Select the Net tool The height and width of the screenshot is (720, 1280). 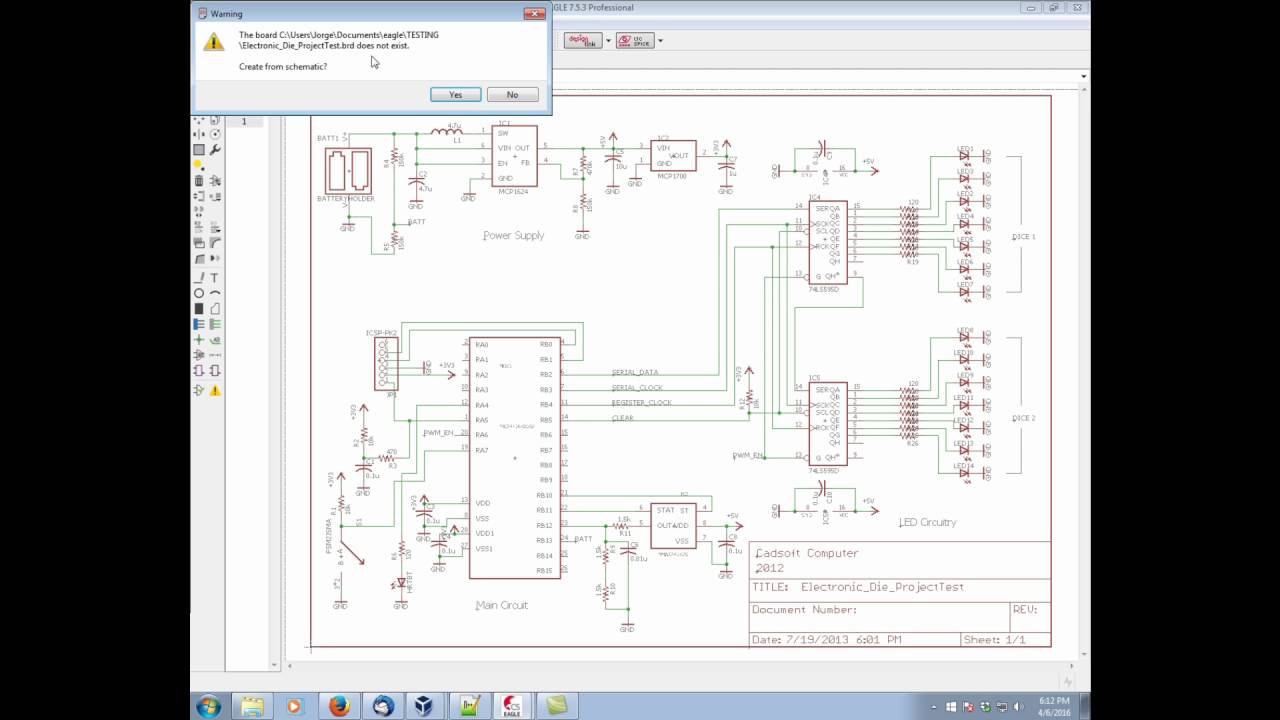pos(215,323)
